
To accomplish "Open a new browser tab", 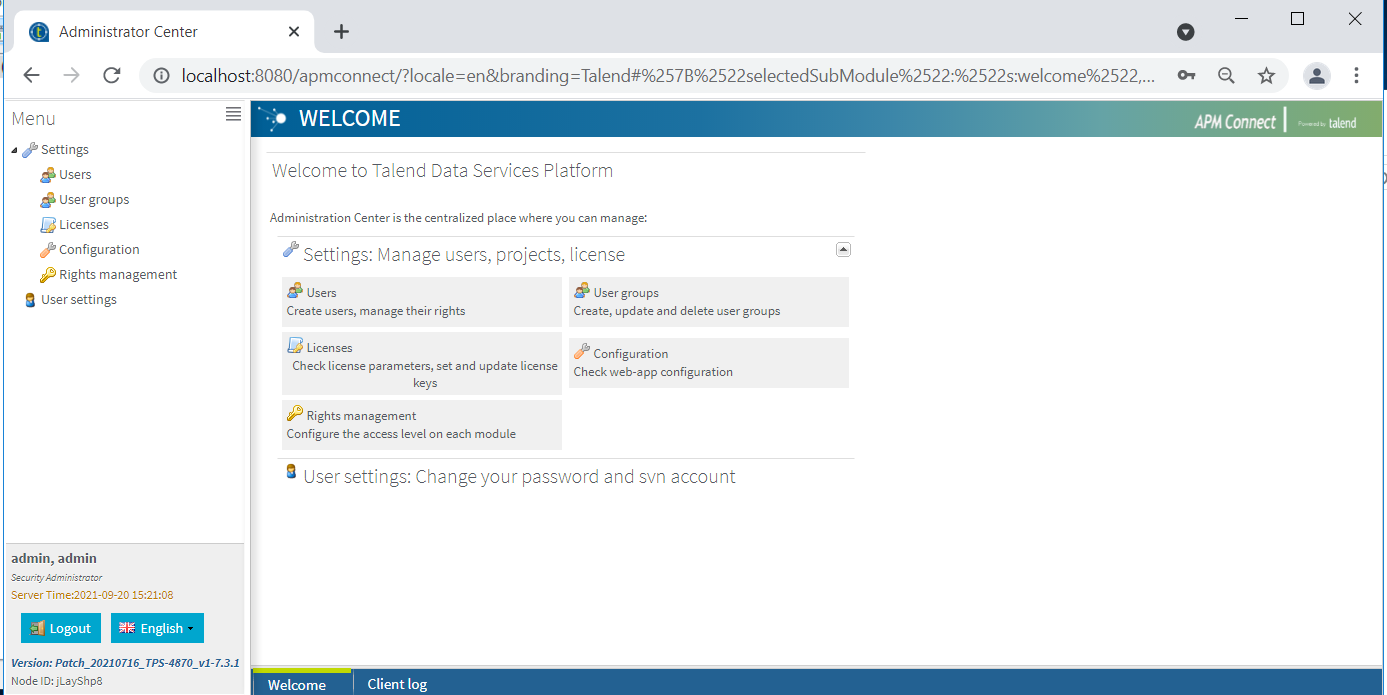I will 341,32.
